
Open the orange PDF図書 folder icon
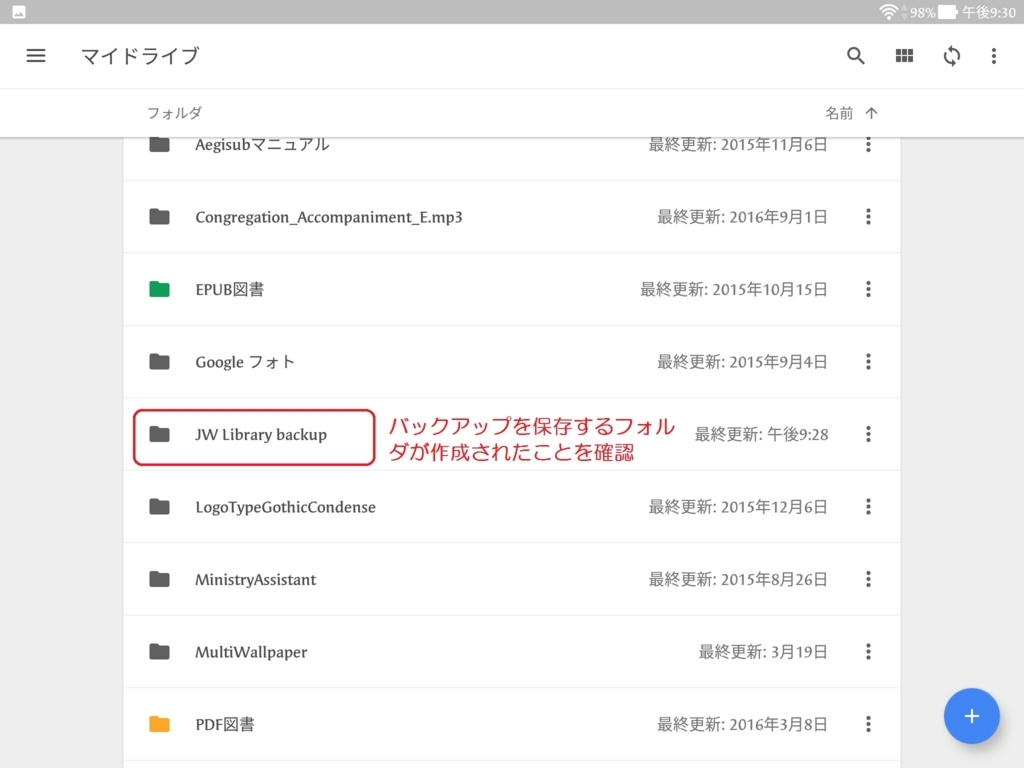pyautogui.click(x=159, y=724)
